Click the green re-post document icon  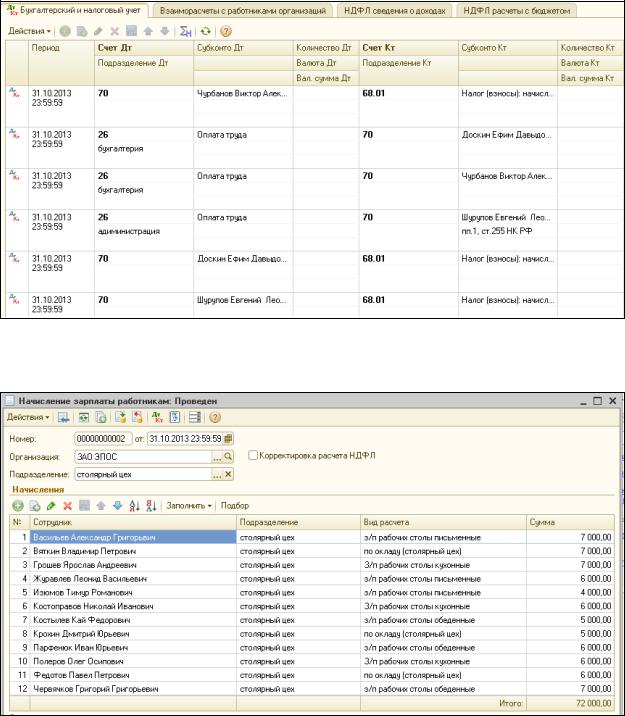tap(84, 417)
